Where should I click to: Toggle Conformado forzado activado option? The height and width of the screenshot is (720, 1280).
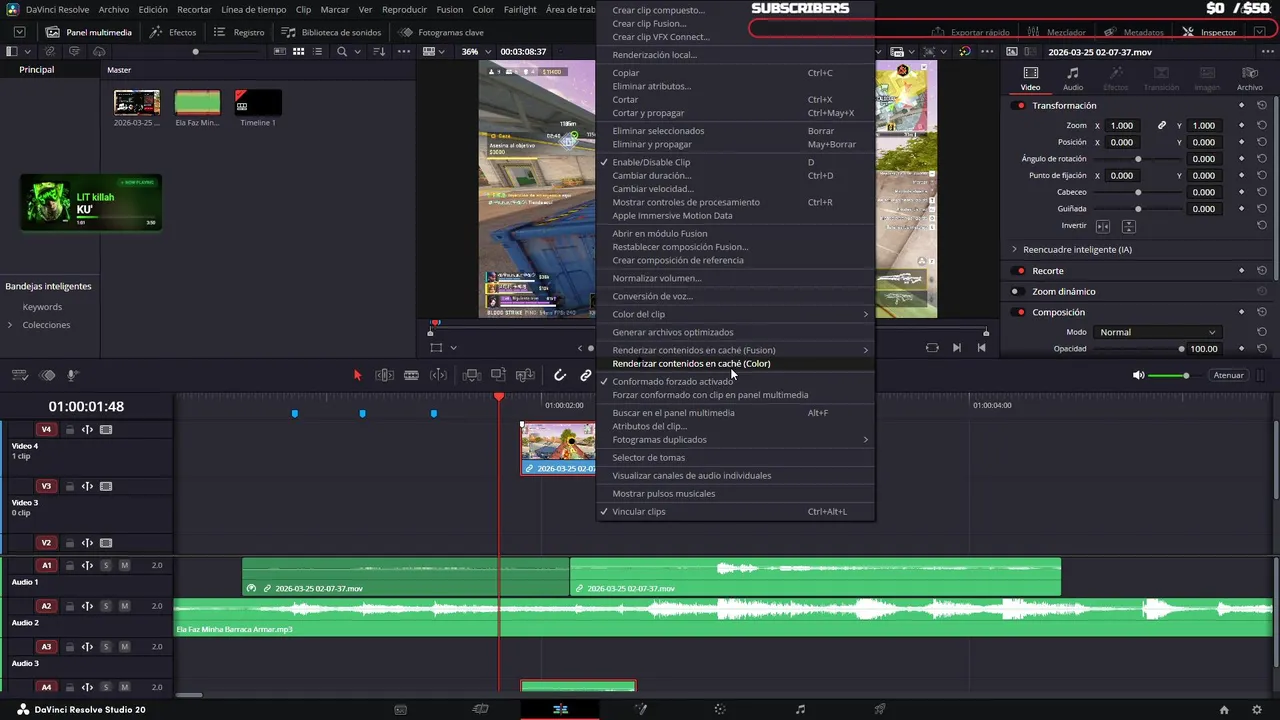[736, 381]
